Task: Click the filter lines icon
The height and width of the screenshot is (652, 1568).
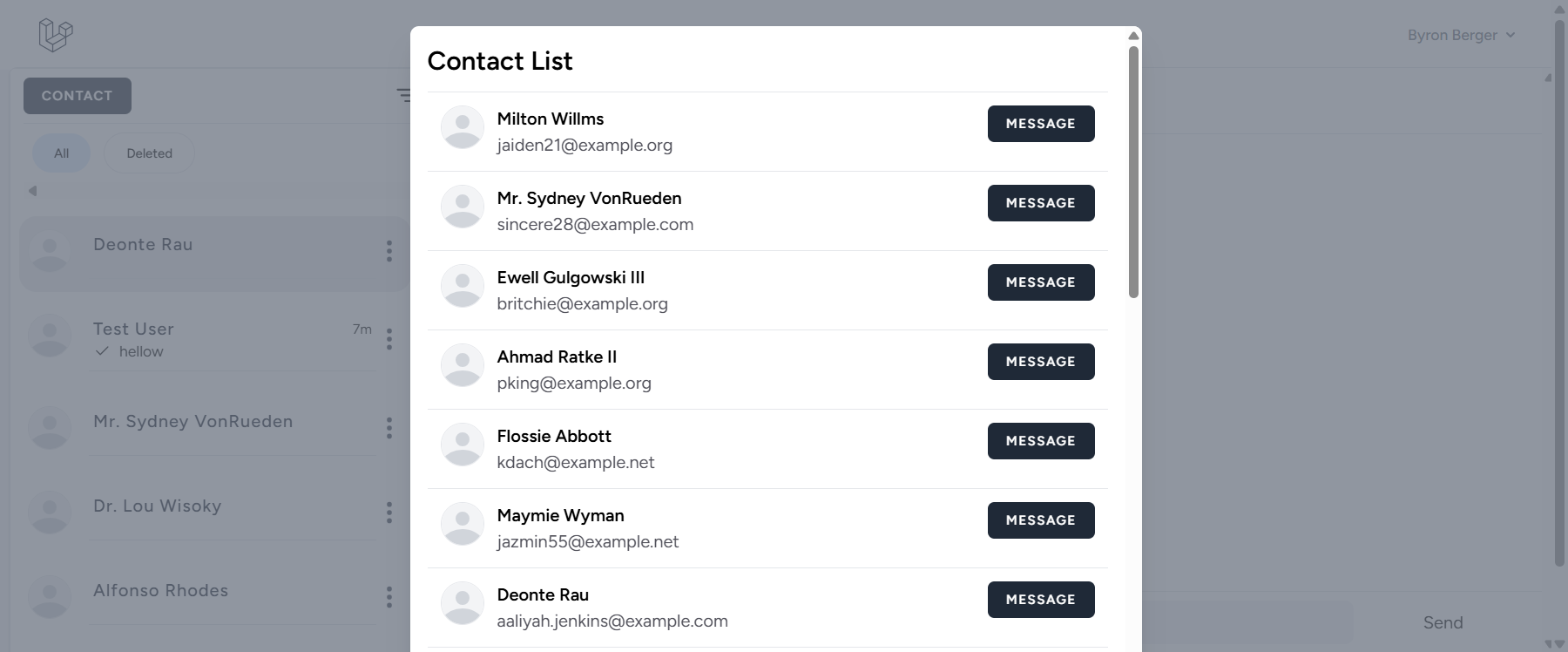Action: [x=403, y=94]
